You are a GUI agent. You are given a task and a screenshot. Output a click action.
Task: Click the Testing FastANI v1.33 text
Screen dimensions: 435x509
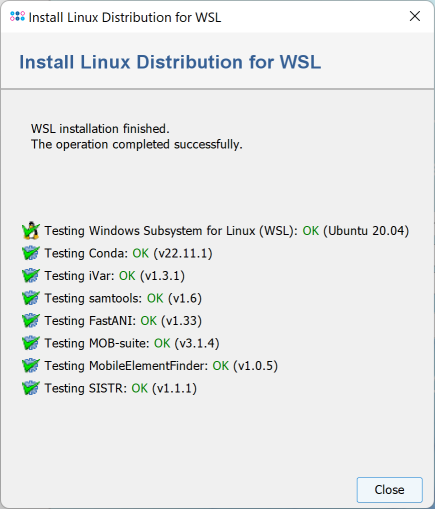click(123, 321)
